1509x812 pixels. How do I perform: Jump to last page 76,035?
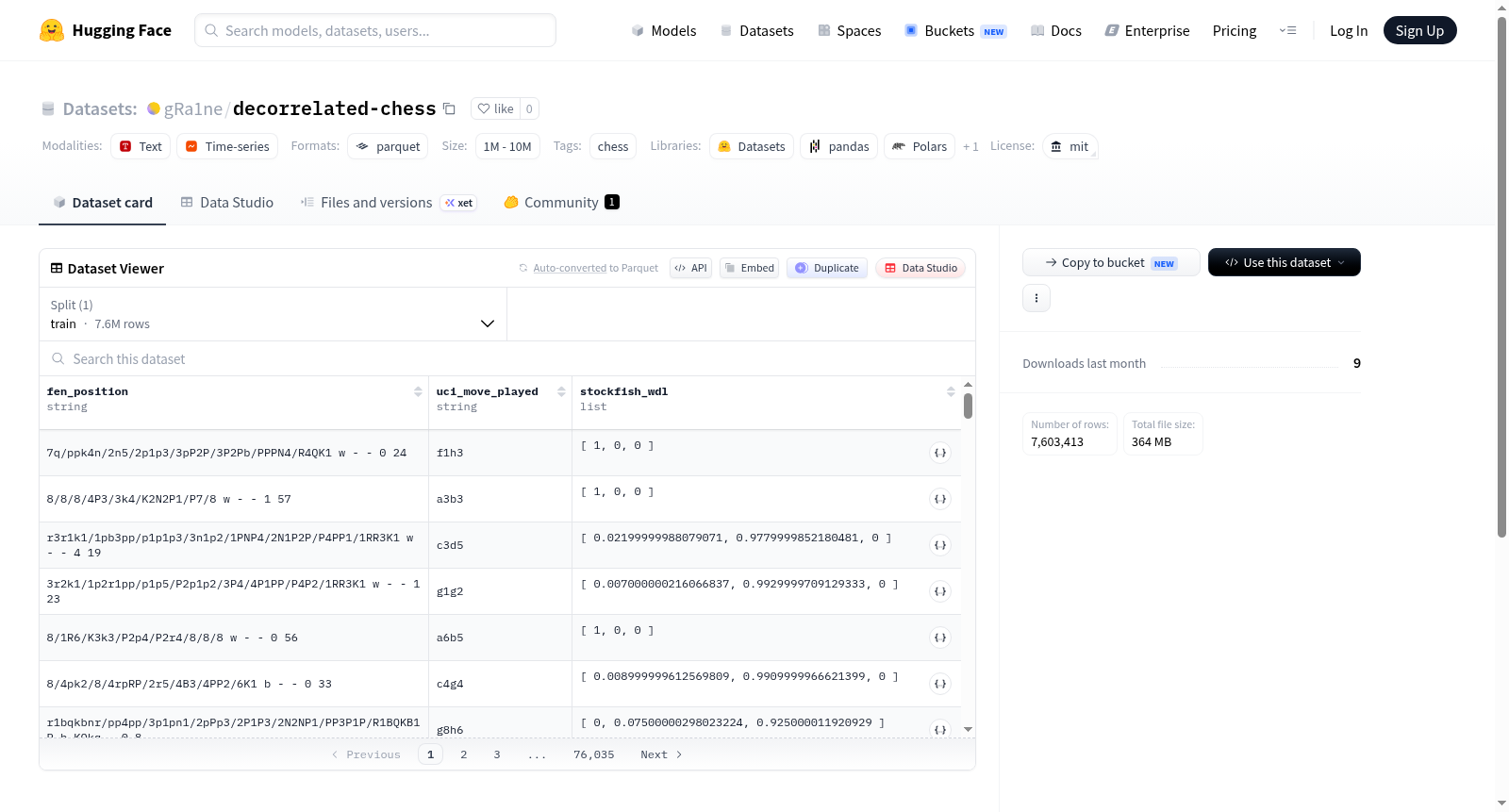point(593,754)
